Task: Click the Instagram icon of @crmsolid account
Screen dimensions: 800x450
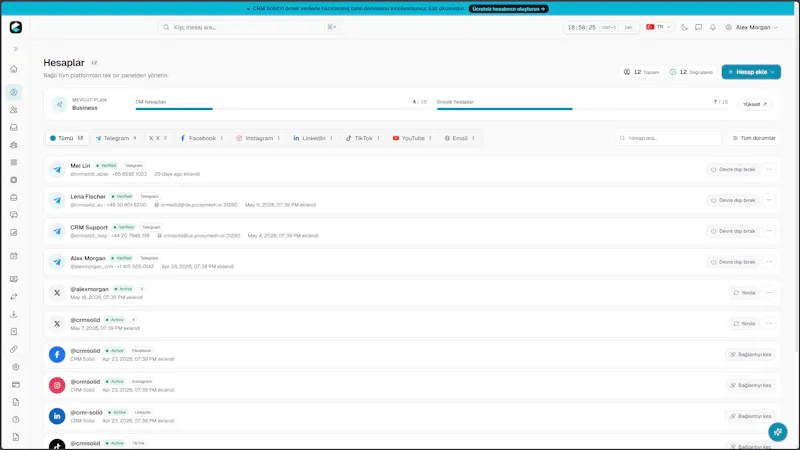Action: click(57, 385)
